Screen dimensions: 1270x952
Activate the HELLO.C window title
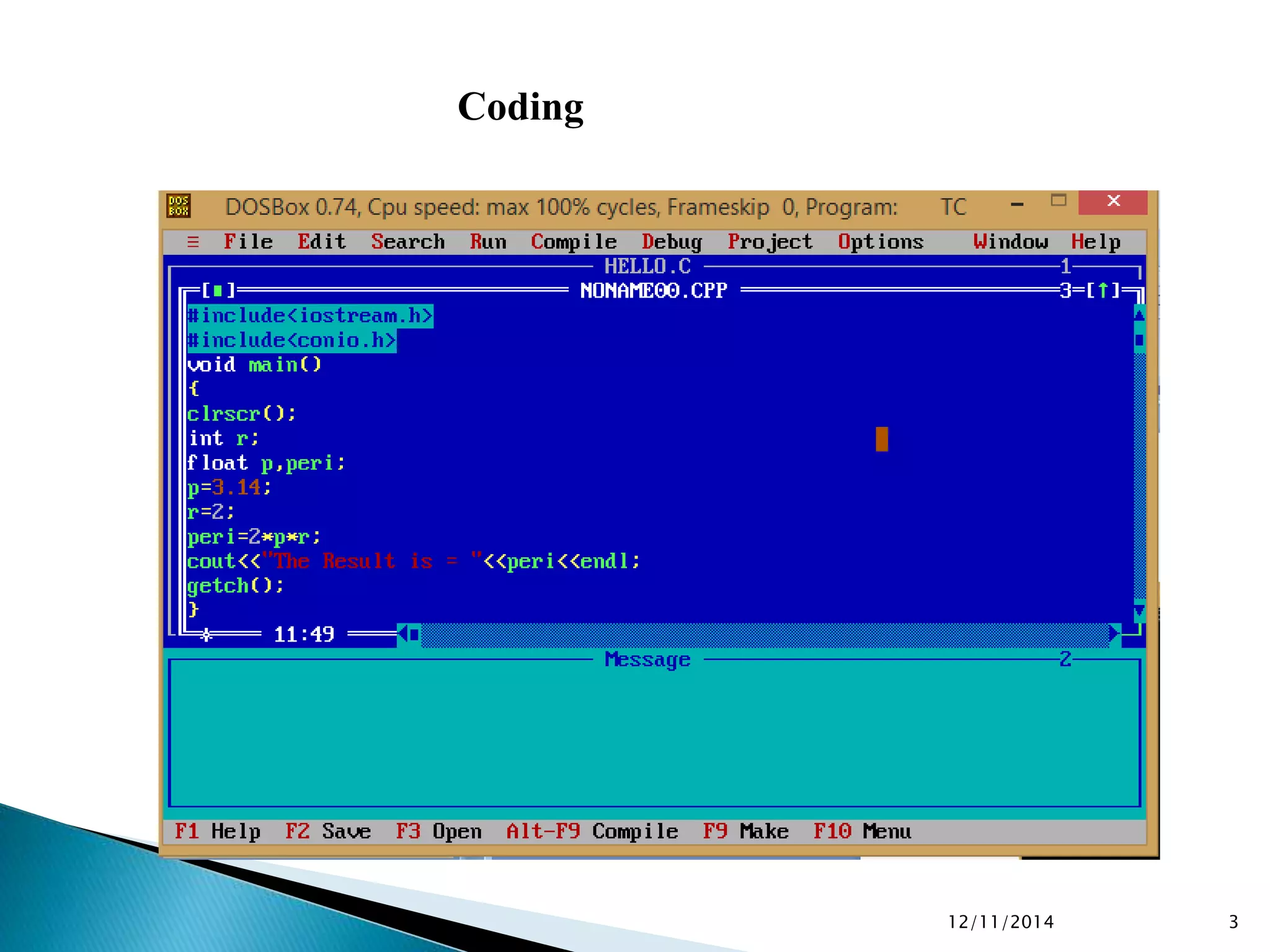click(x=647, y=267)
